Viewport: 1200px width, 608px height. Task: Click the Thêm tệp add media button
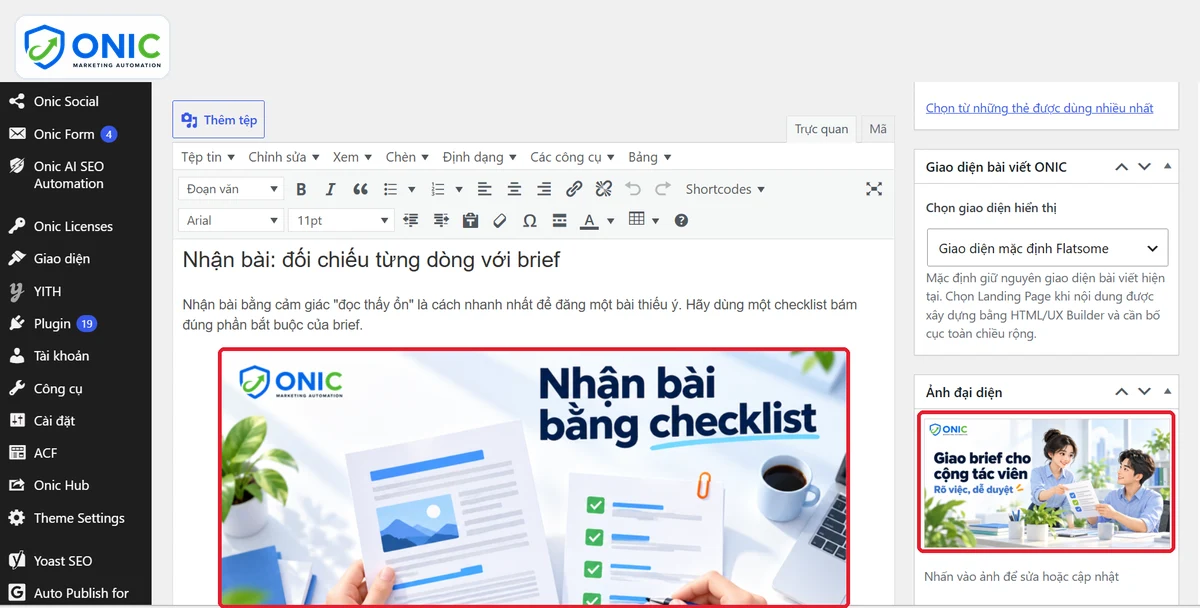(x=218, y=120)
